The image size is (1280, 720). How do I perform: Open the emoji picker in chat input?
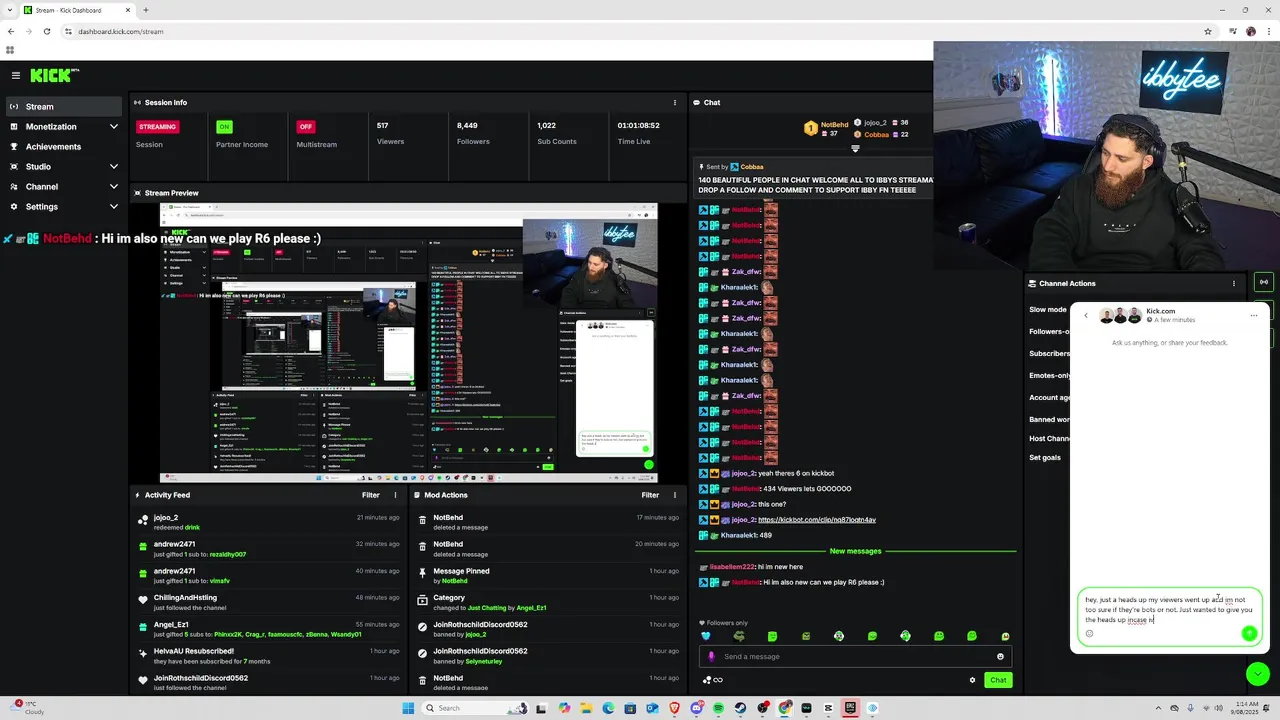point(1000,657)
